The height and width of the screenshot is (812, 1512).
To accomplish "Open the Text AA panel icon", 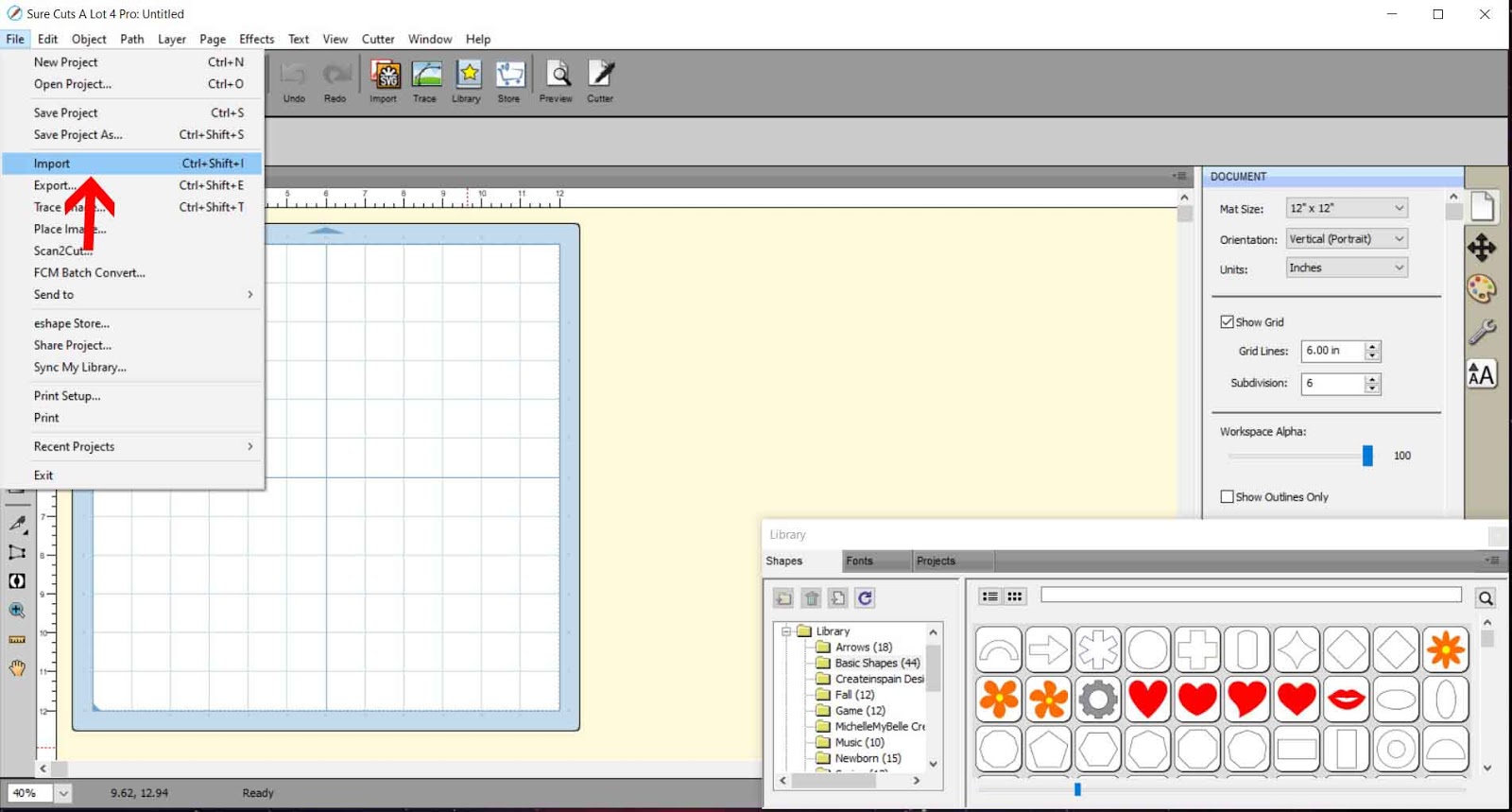I will tap(1482, 374).
